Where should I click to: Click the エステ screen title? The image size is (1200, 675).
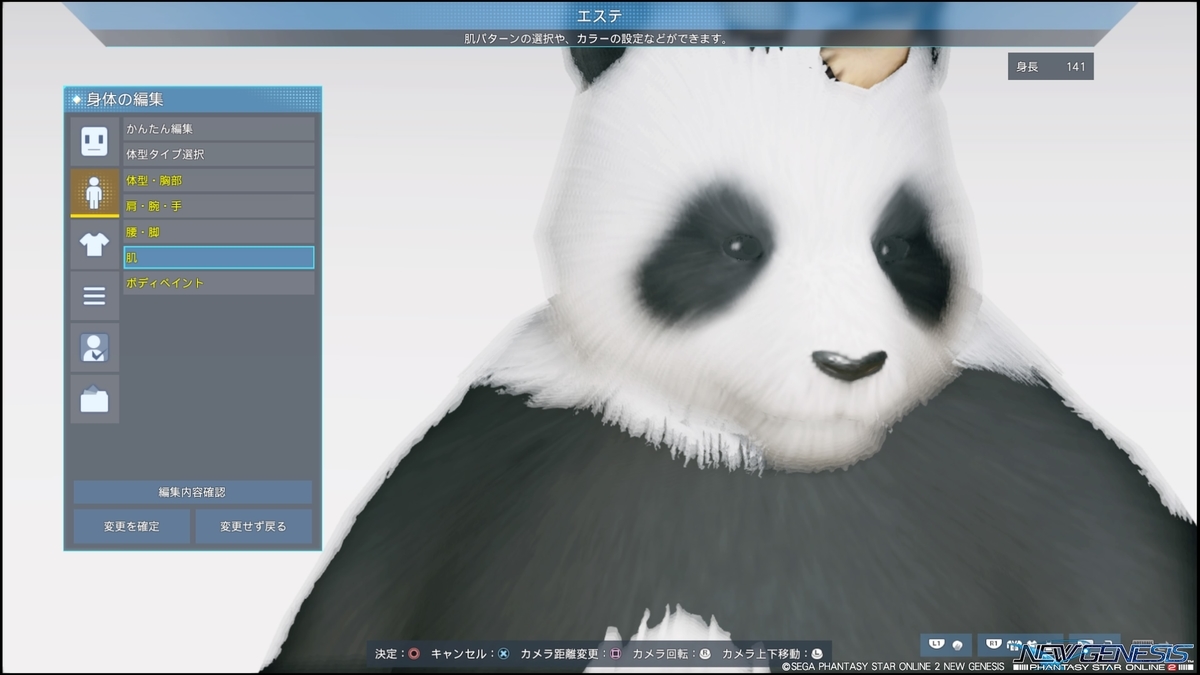tap(600, 15)
